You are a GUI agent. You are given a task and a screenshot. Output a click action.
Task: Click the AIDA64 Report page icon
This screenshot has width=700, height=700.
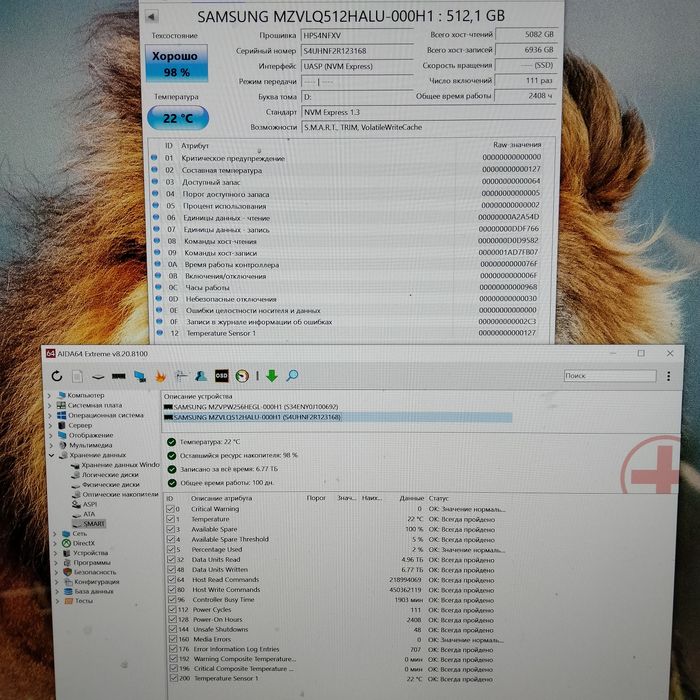point(77,376)
